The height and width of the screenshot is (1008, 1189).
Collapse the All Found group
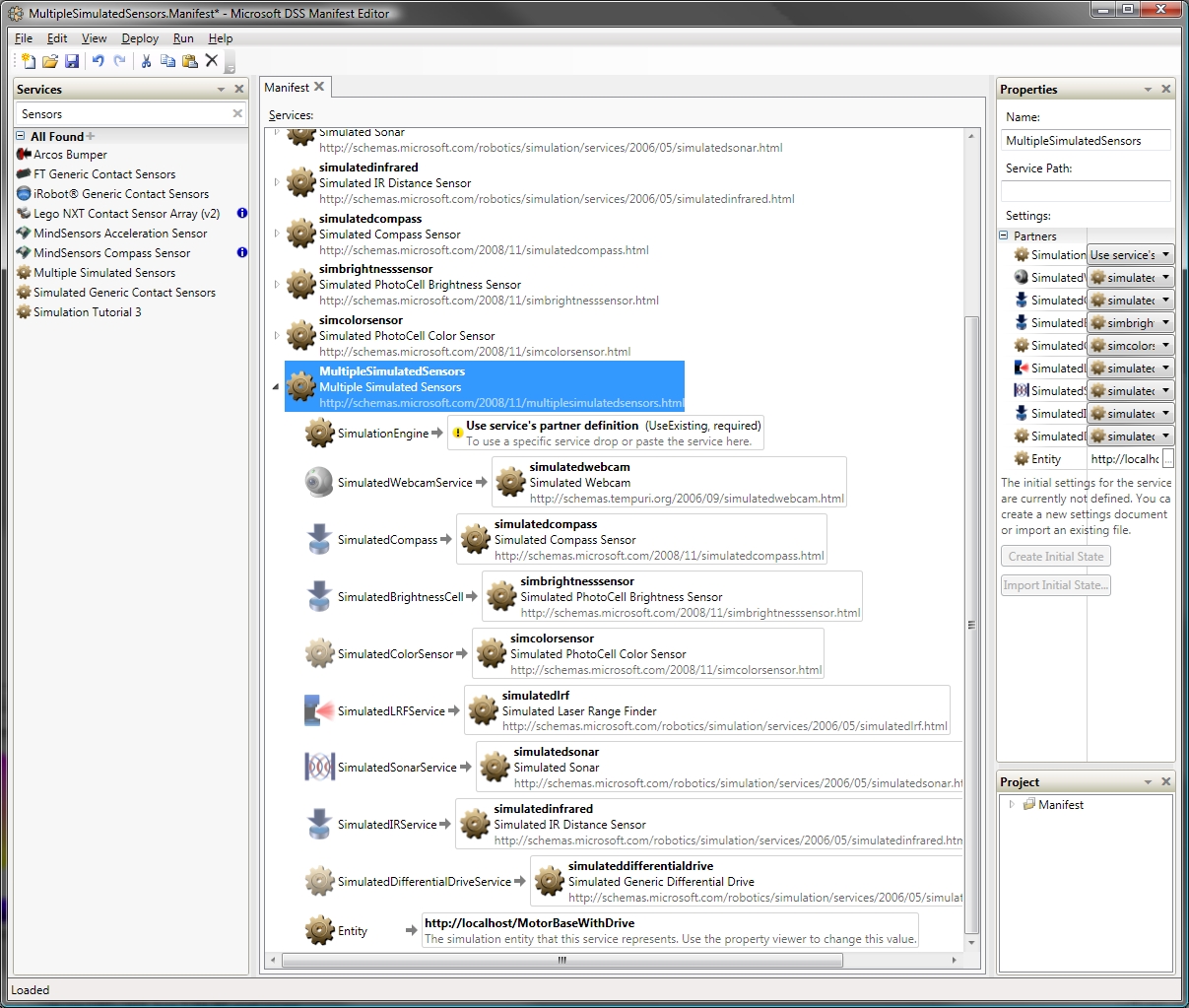(21, 136)
